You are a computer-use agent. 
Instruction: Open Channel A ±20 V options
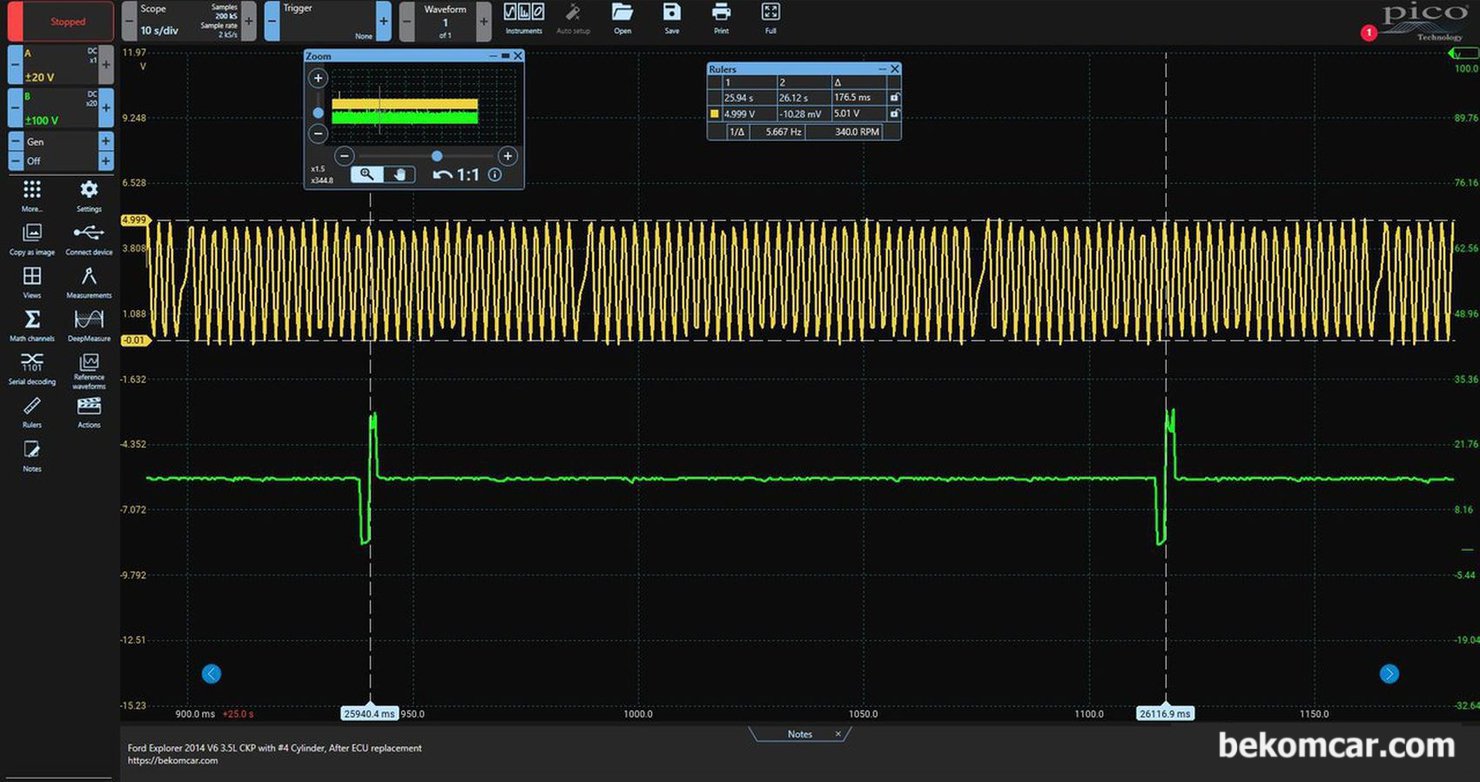pyautogui.click(x=61, y=65)
